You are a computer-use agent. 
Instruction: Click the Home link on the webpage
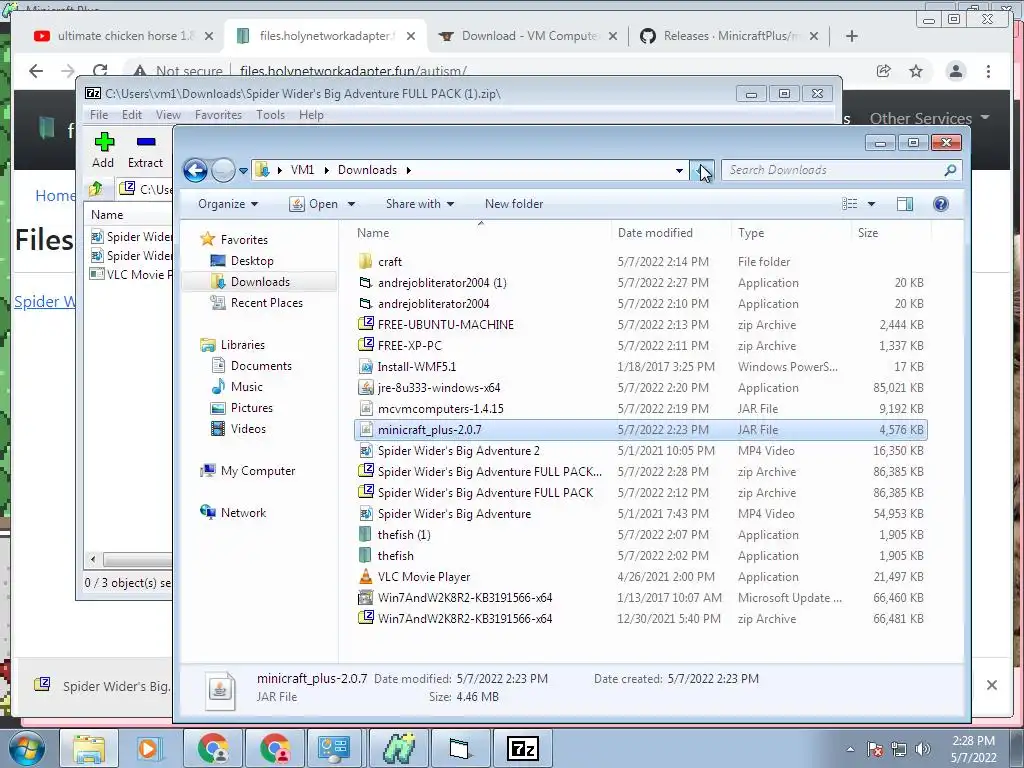tap(55, 196)
